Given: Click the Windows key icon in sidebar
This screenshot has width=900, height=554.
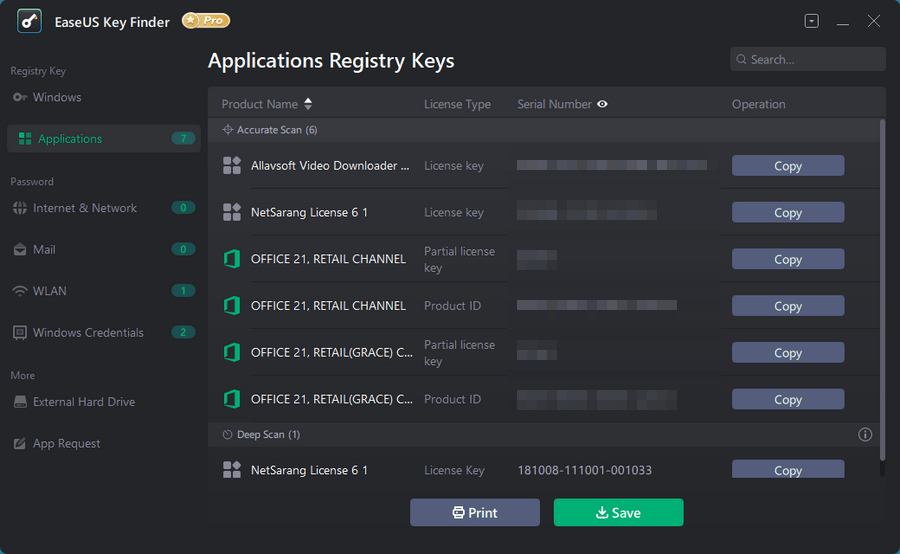Looking at the screenshot, I should click(x=20, y=97).
